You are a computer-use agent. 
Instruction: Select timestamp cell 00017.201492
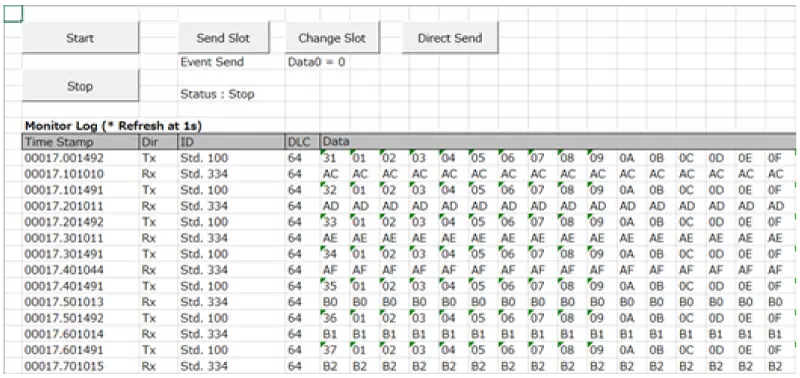tap(81, 222)
